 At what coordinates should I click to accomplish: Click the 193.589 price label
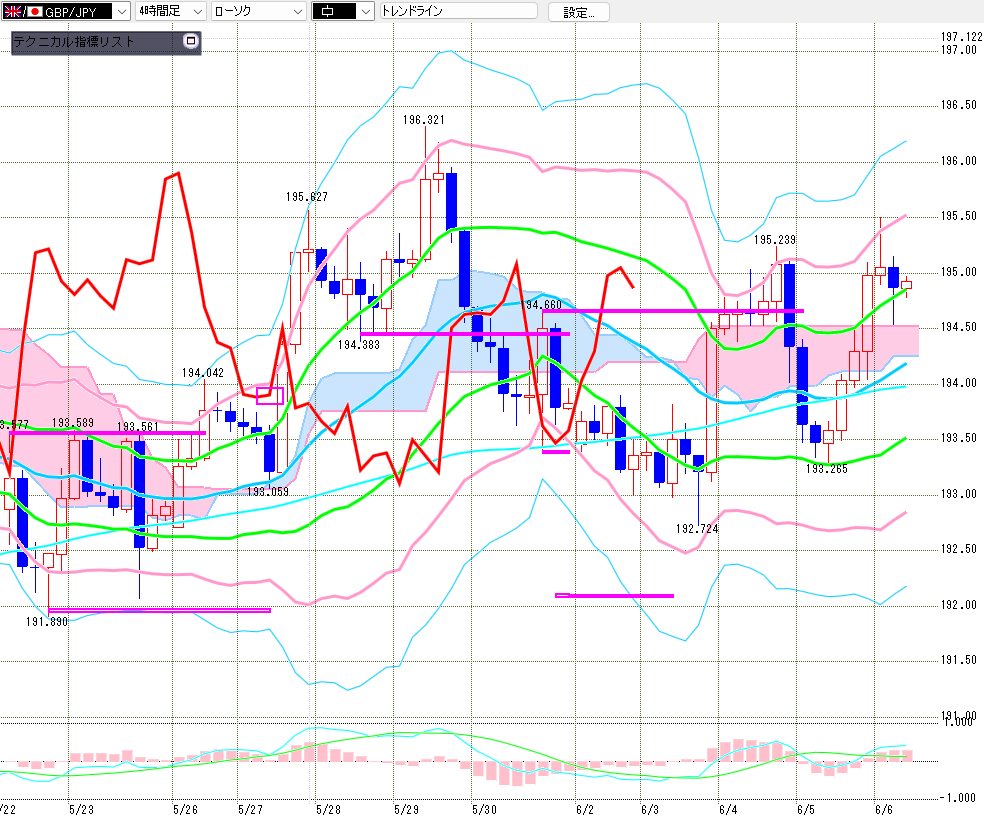(x=73, y=422)
